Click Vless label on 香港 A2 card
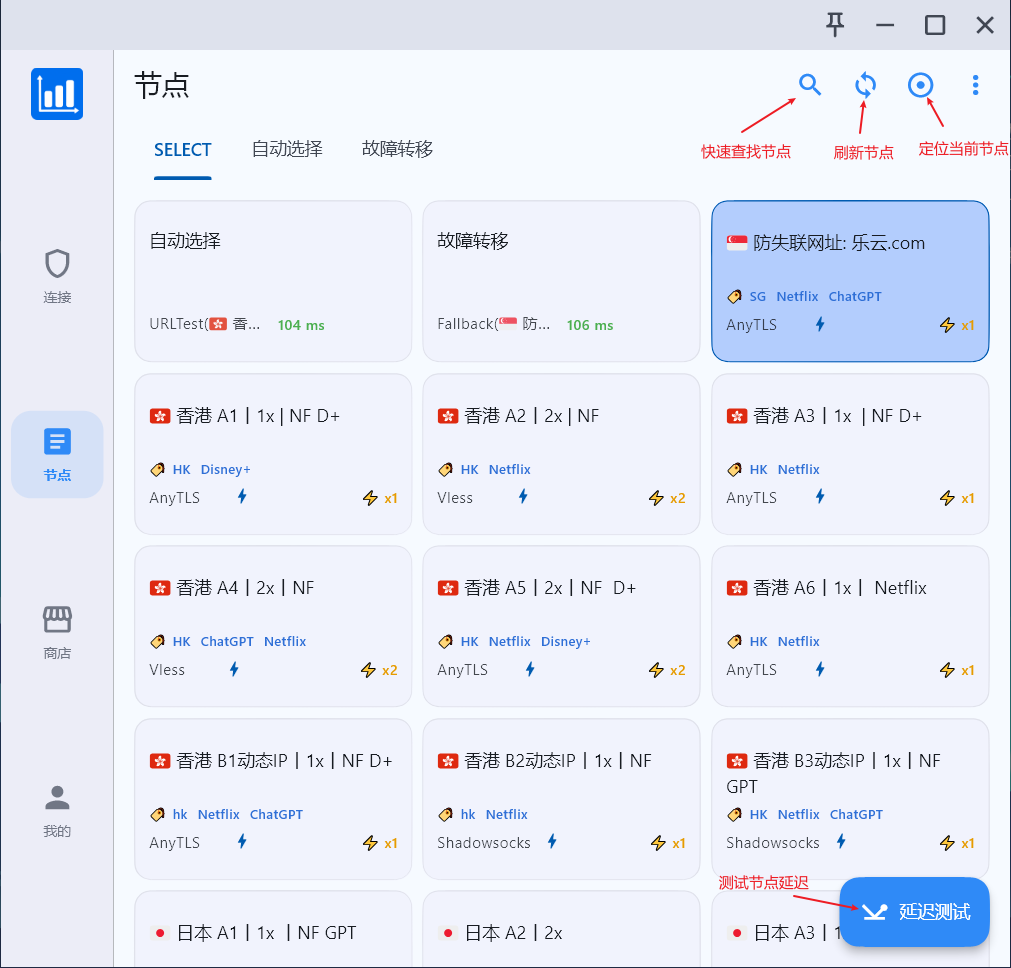 (455, 498)
